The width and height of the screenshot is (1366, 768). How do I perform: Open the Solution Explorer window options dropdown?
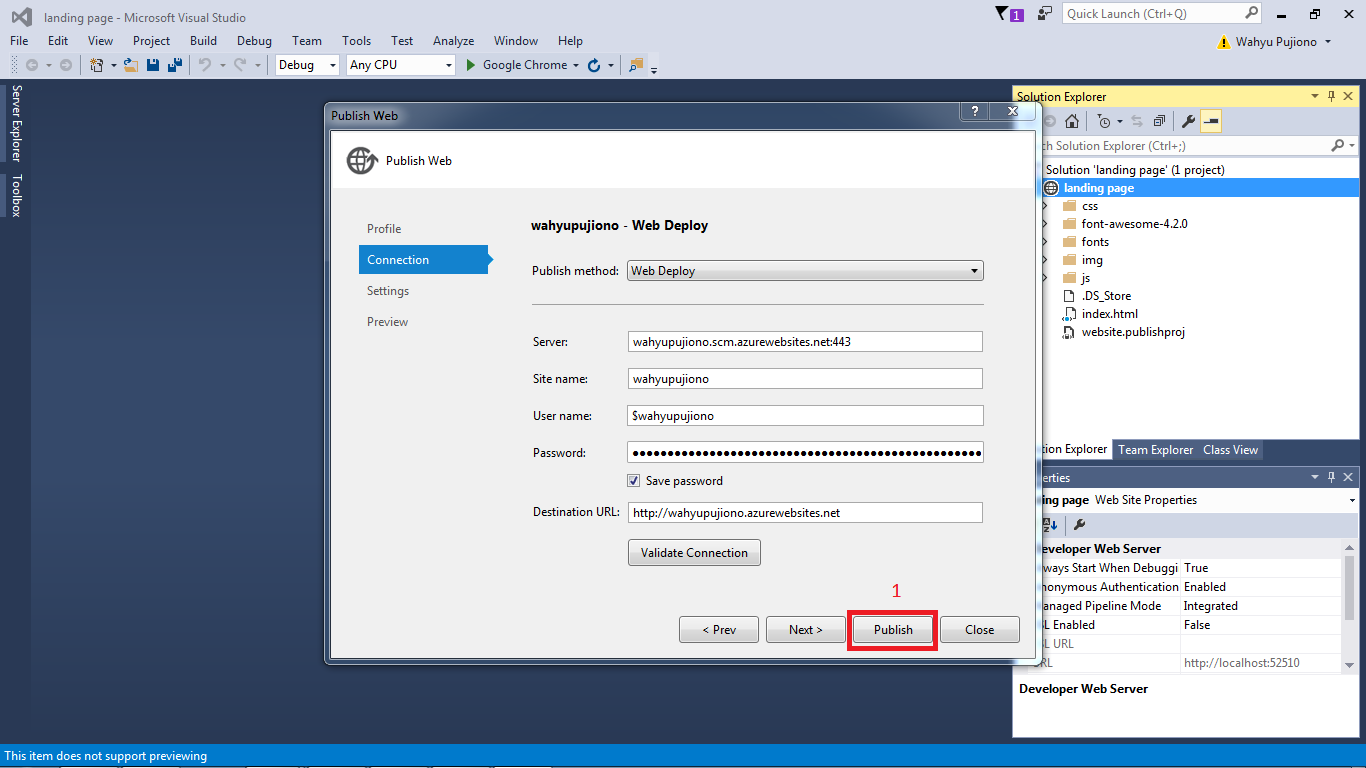[1315, 96]
